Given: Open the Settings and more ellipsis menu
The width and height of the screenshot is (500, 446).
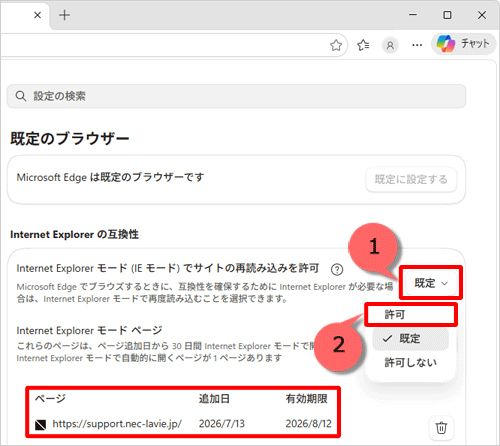Looking at the screenshot, I should 417,45.
